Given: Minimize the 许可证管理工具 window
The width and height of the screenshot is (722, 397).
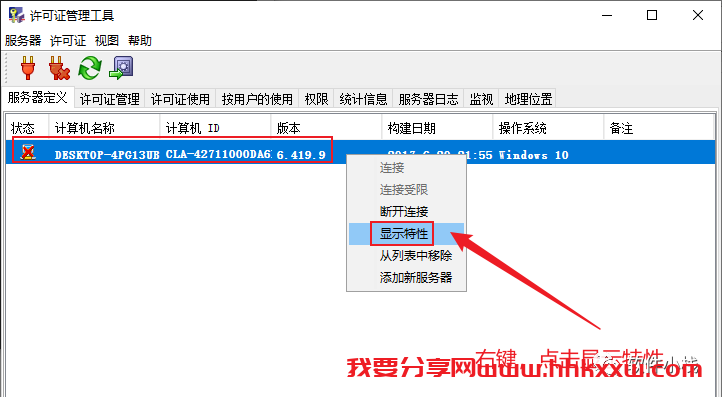Looking at the screenshot, I should pos(607,16).
